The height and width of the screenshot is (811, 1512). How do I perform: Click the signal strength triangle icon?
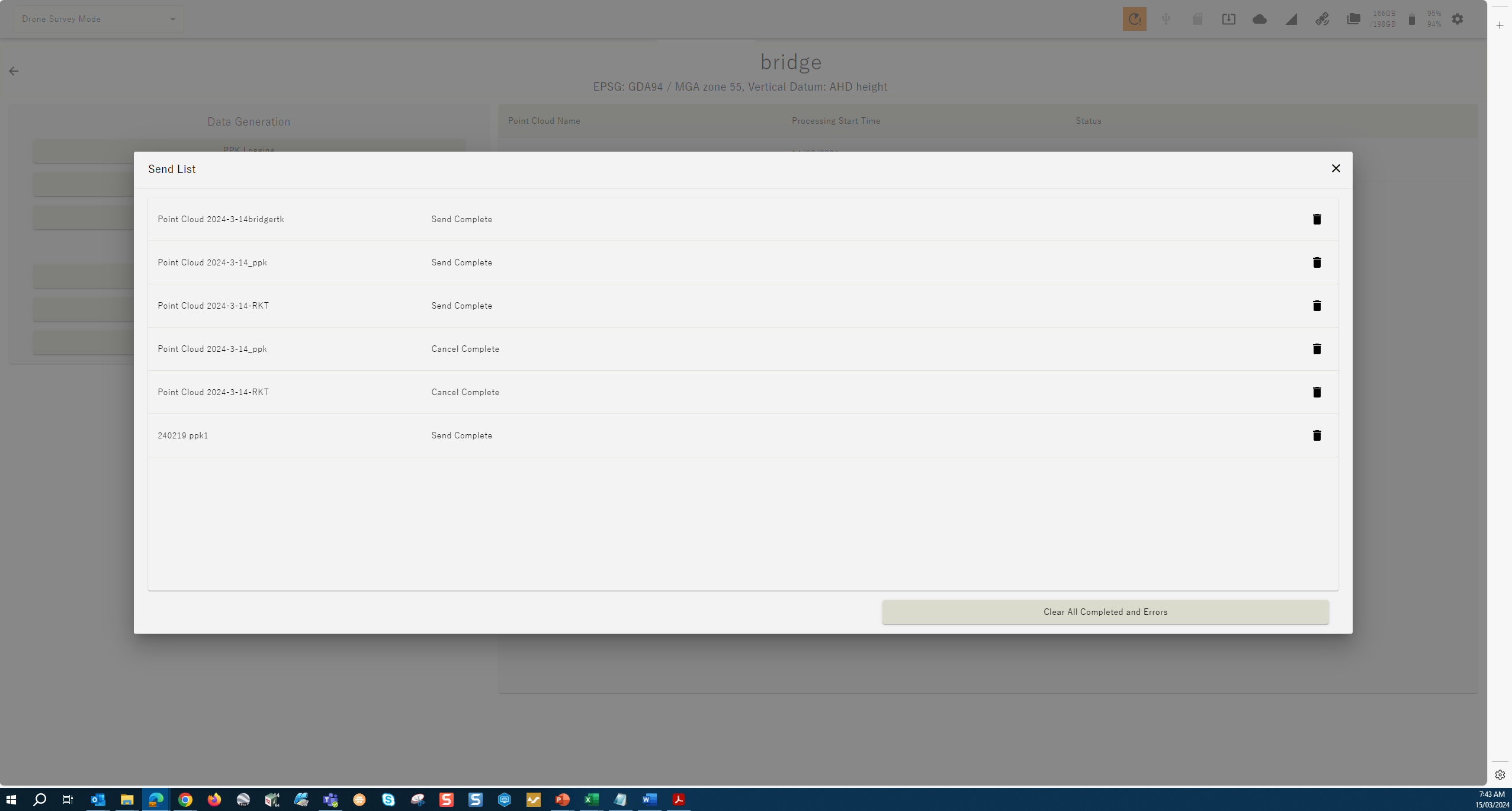click(x=1291, y=19)
